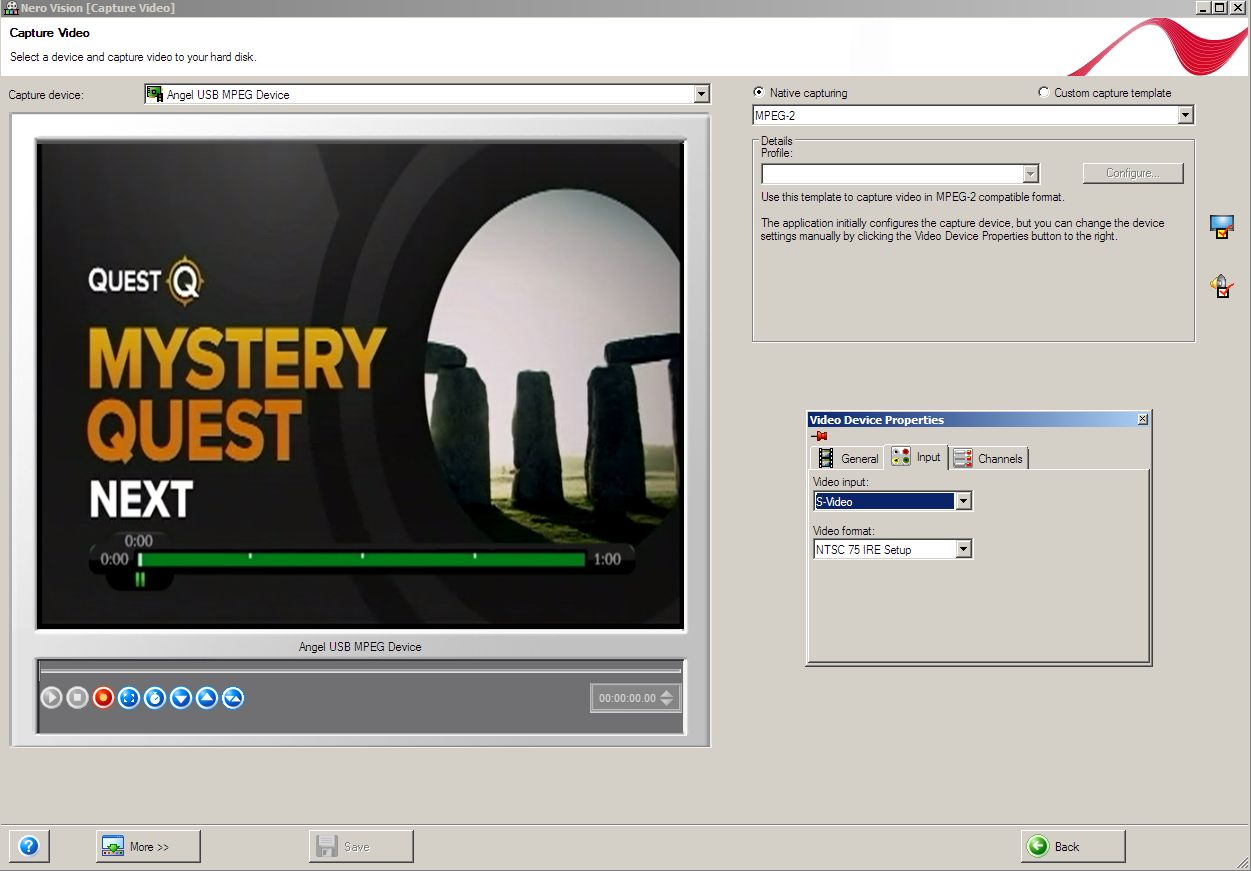Click the 'Video format:' label
The image size is (1251, 871).
(844, 530)
